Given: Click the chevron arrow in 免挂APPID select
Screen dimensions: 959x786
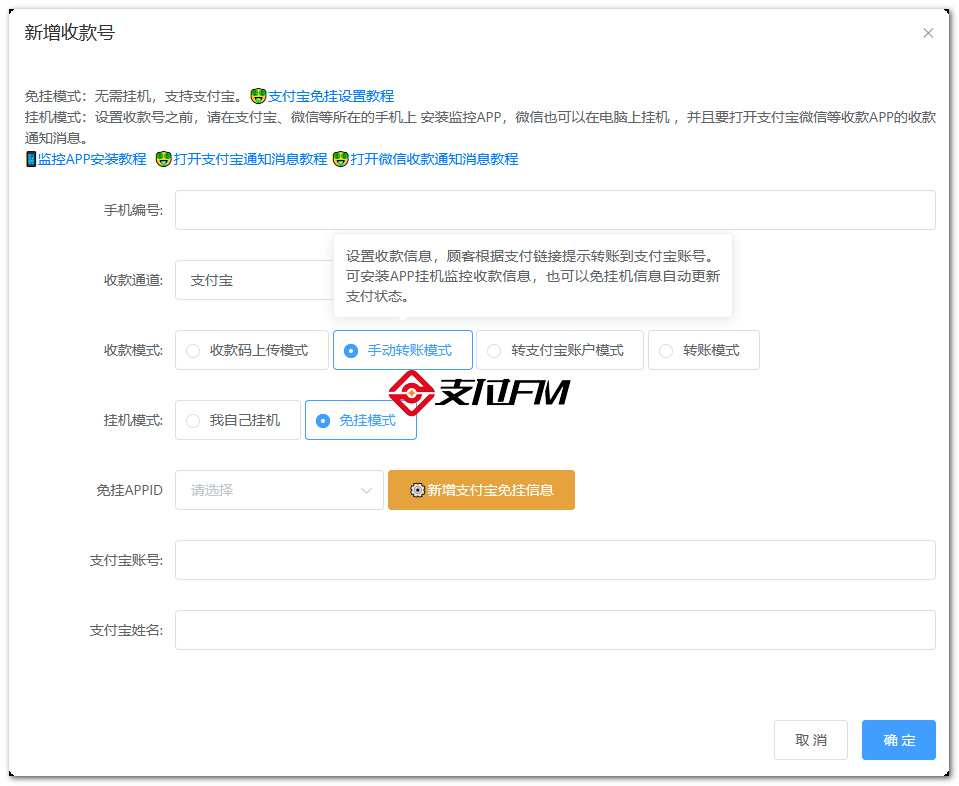Looking at the screenshot, I should coord(366,491).
